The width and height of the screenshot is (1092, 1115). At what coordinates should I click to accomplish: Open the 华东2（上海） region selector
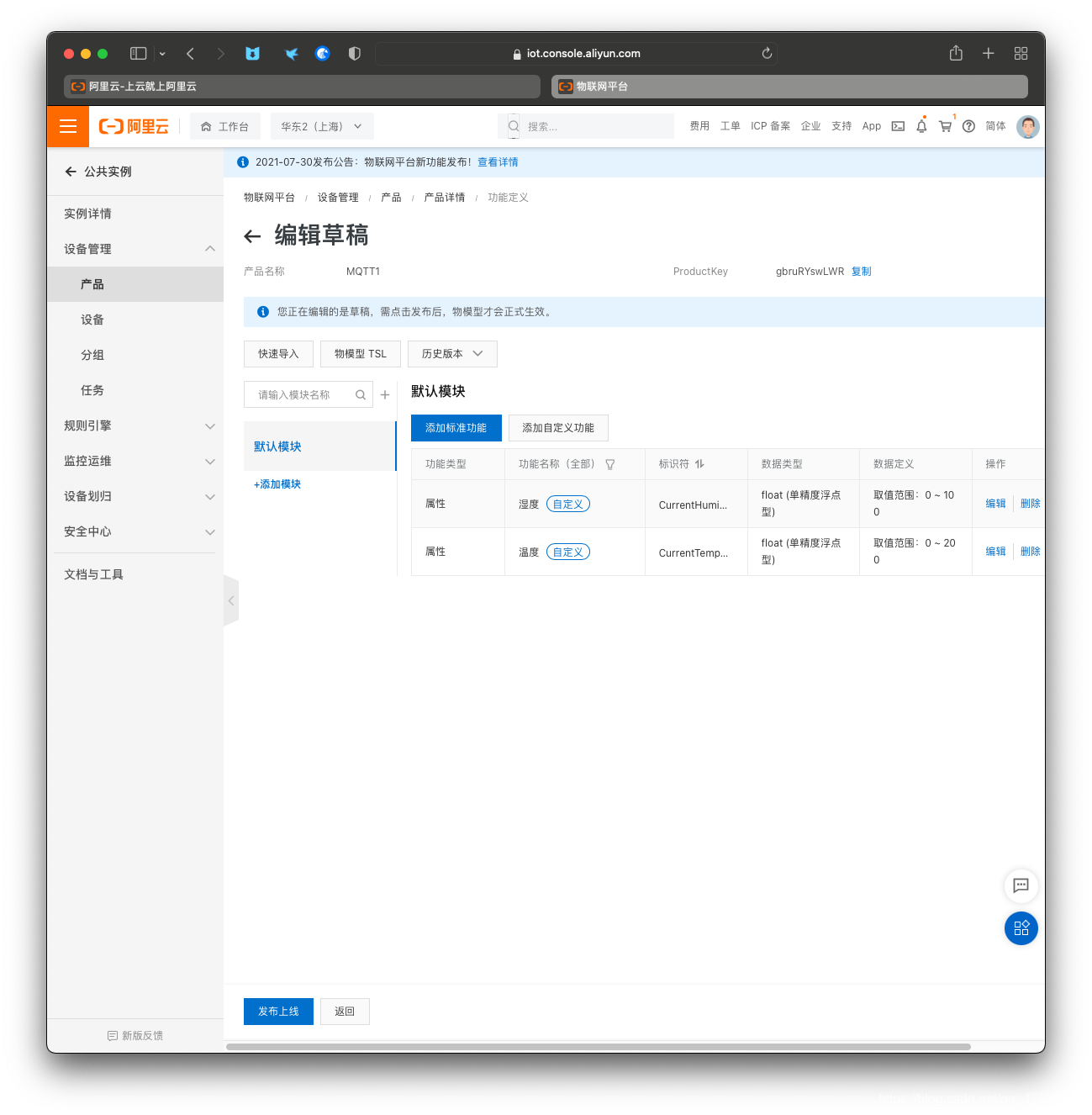(321, 127)
